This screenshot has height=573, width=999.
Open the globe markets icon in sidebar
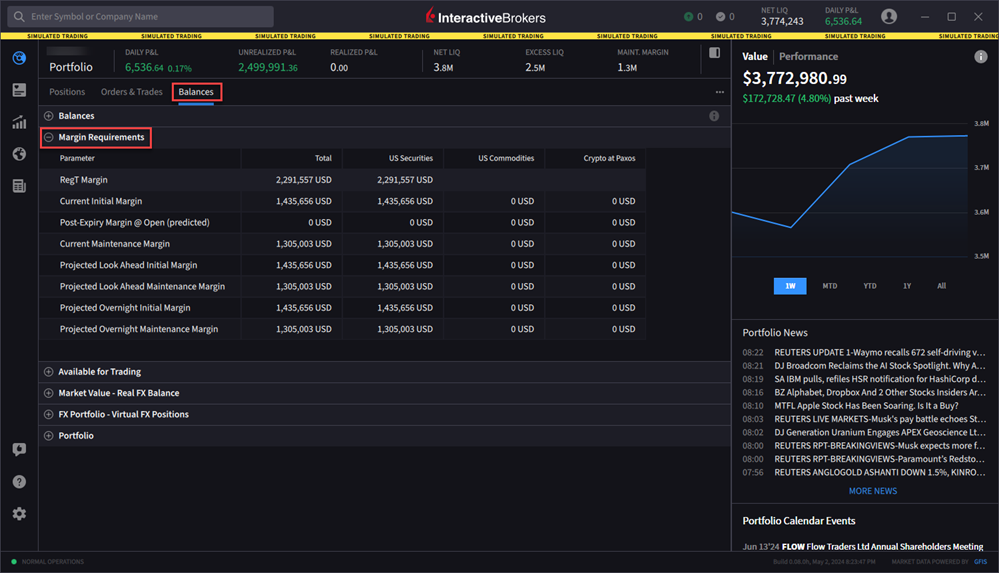19,154
